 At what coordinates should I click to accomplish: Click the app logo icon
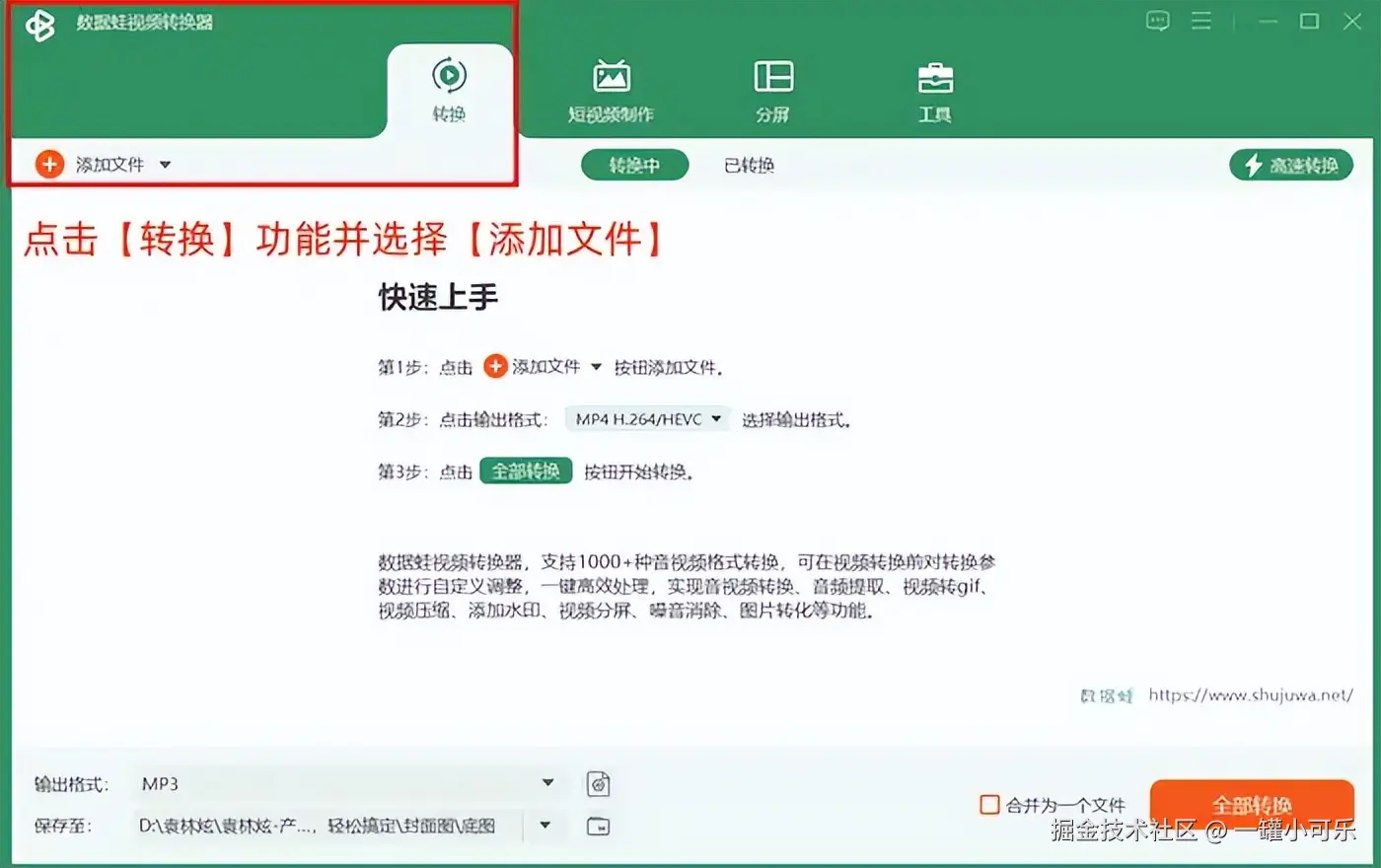pyautogui.click(x=40, y=24)
